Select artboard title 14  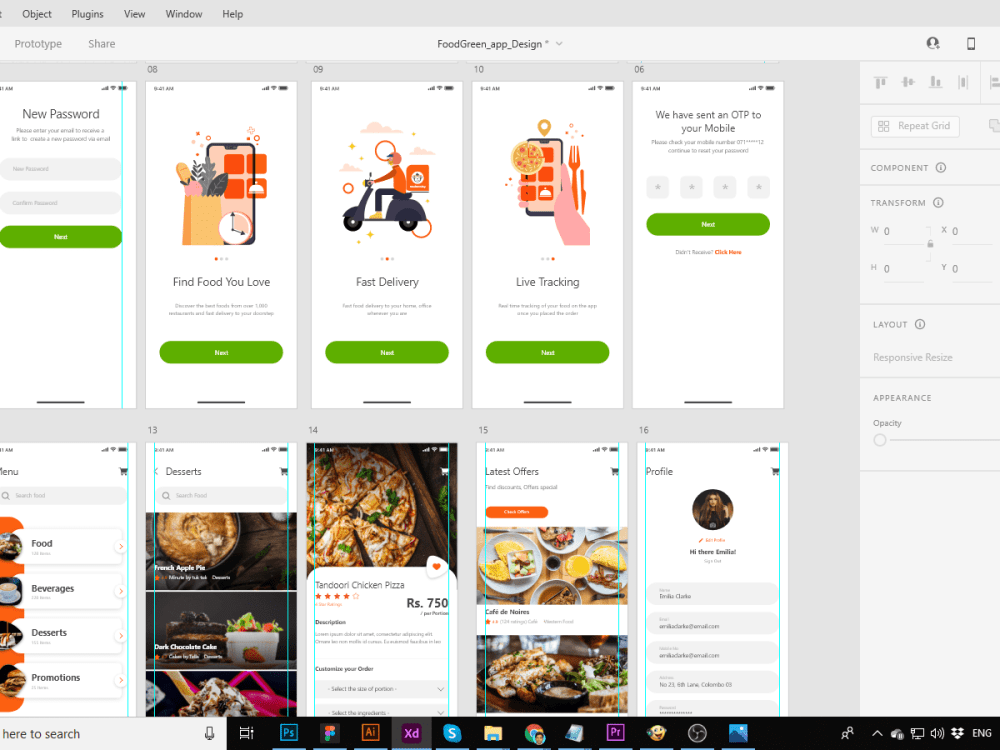(x=313, y=430)
